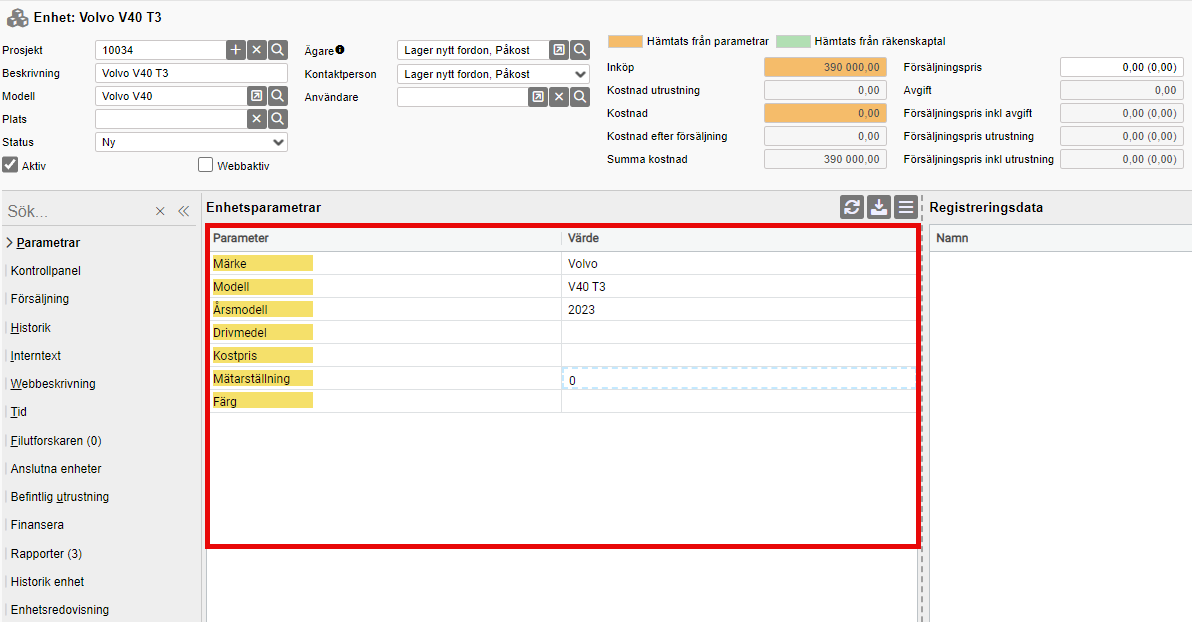The height and width of the screenshot is (622, 1192).
Task: Open the Status dropdown showing Ny
Action: [192, 142]
